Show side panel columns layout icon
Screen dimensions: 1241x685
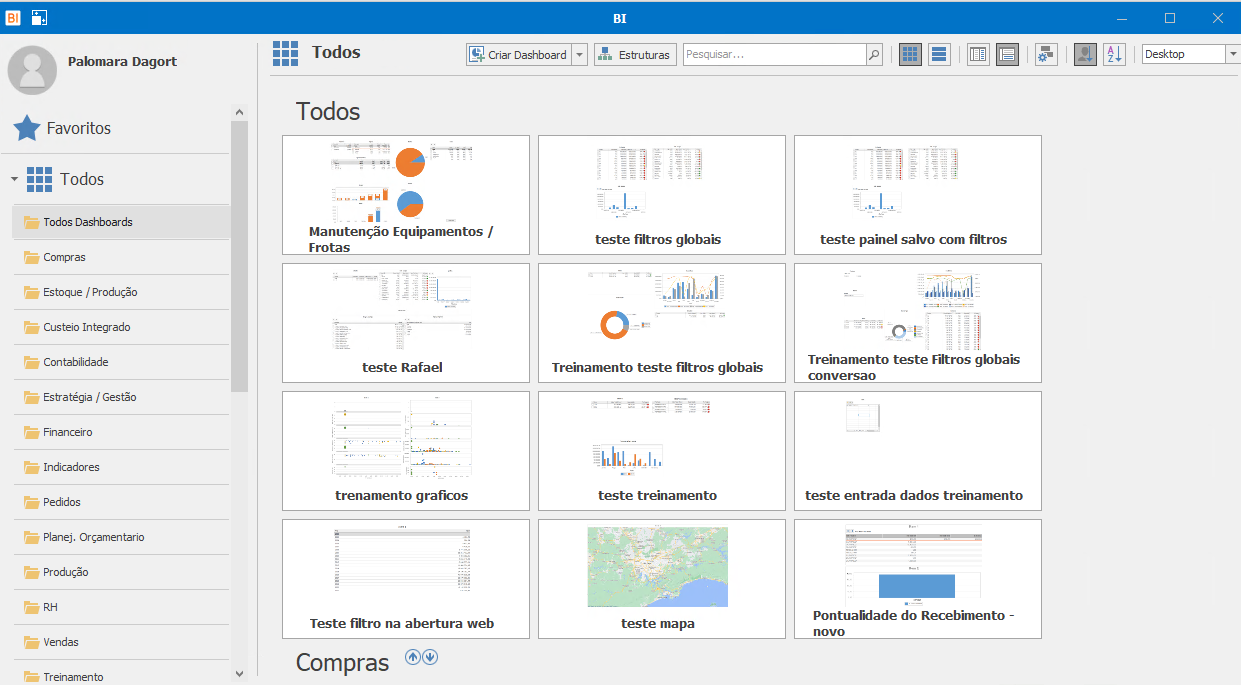[x=978, y=55]
